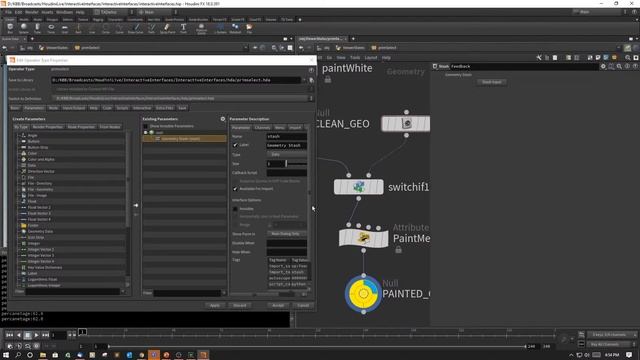
Task: Open the From Nodes tab
Action: [x=110, y=127]
